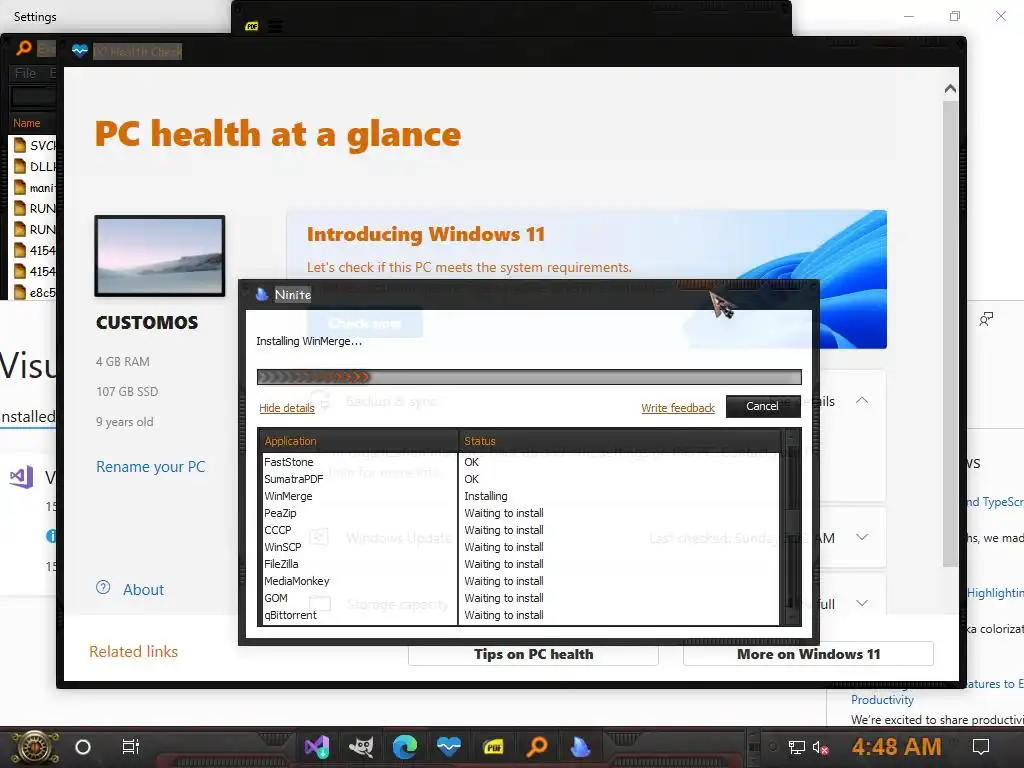The width and height of the screenshot is (1024, 768).
Task: Select the mani file row in background list
Action: click(35, 187)
